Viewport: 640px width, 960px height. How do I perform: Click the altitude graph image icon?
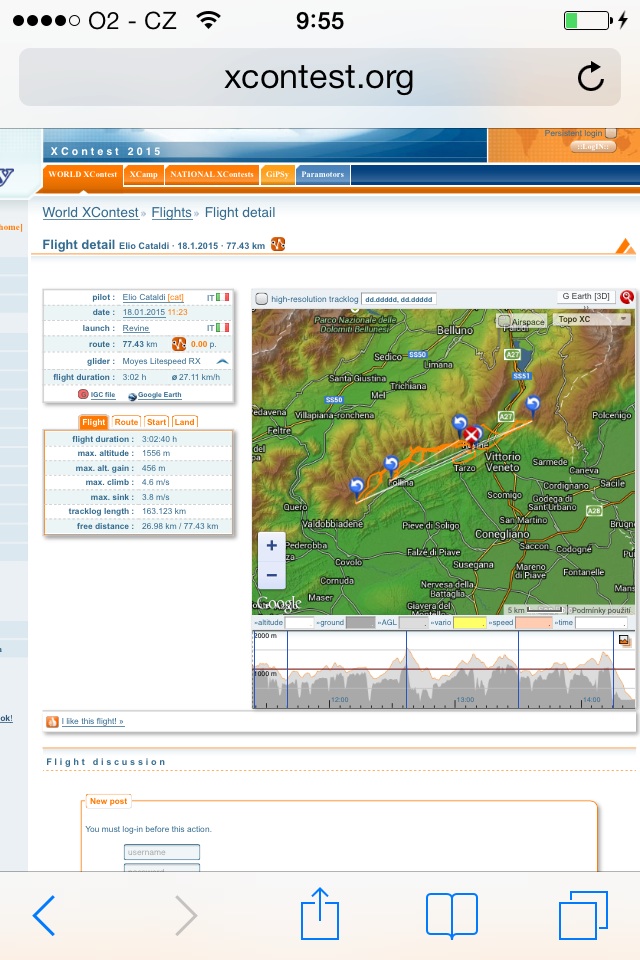(623, 640)
